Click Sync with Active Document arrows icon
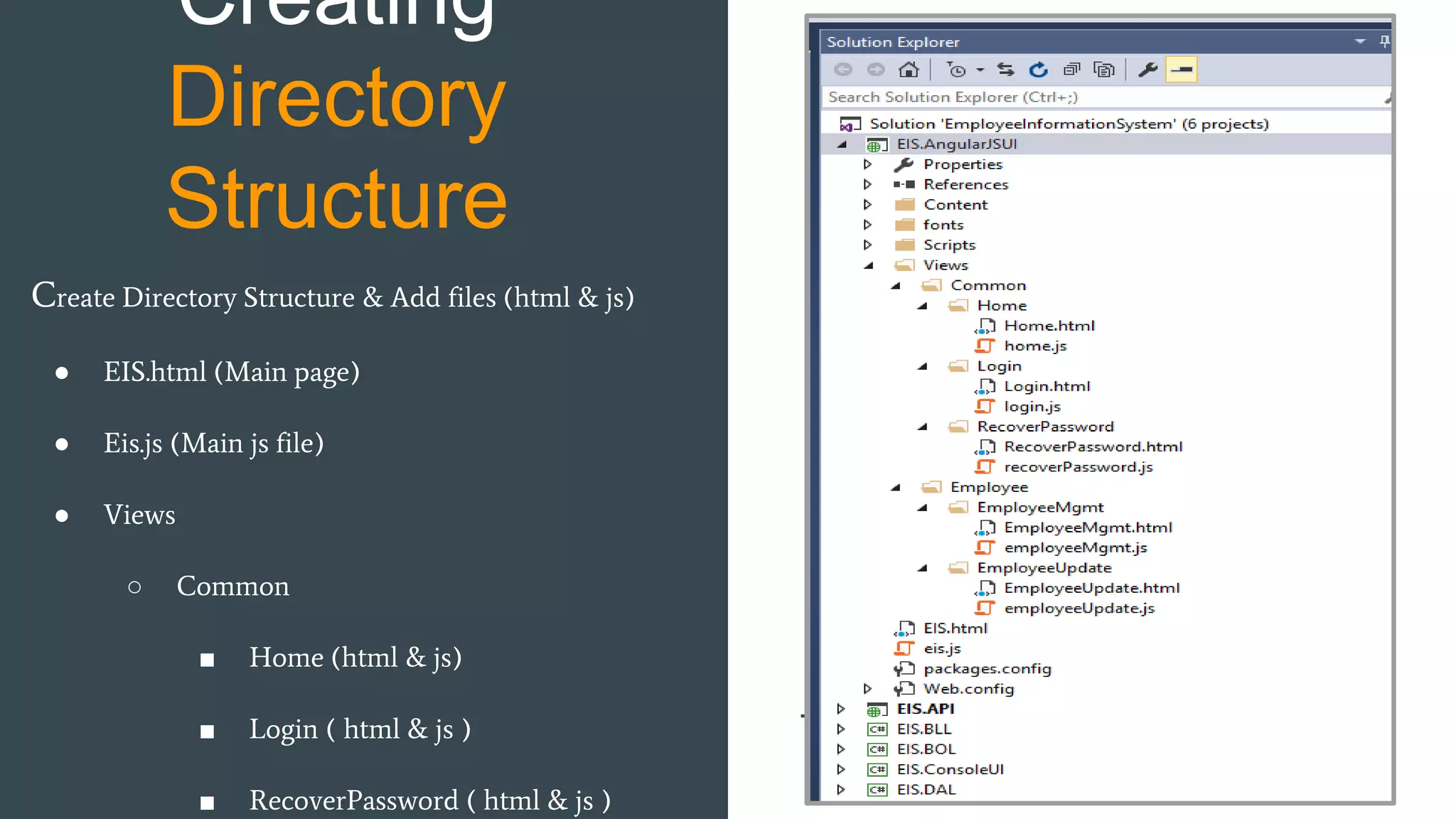The width and height of the screenshot is (1456, 819). (1005, 70)
